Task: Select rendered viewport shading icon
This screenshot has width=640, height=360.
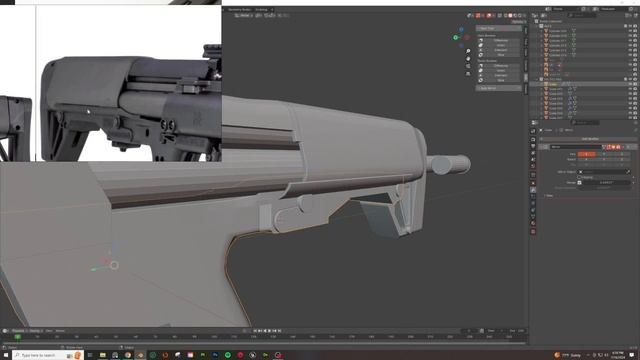Action: coord(520,16)
